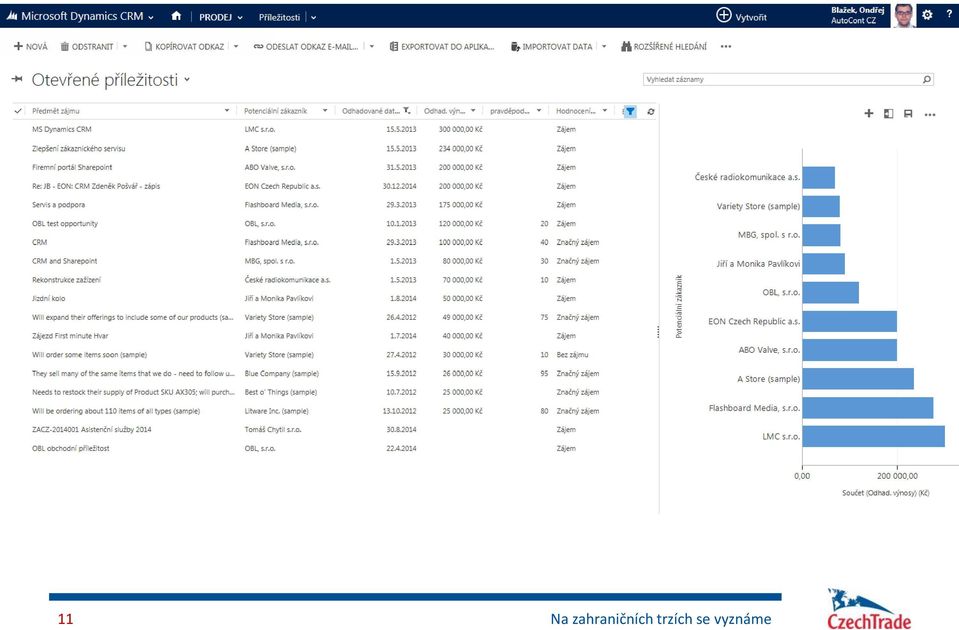
Task: Open the Servis a podpora opportunity
Action: [59, 204]
